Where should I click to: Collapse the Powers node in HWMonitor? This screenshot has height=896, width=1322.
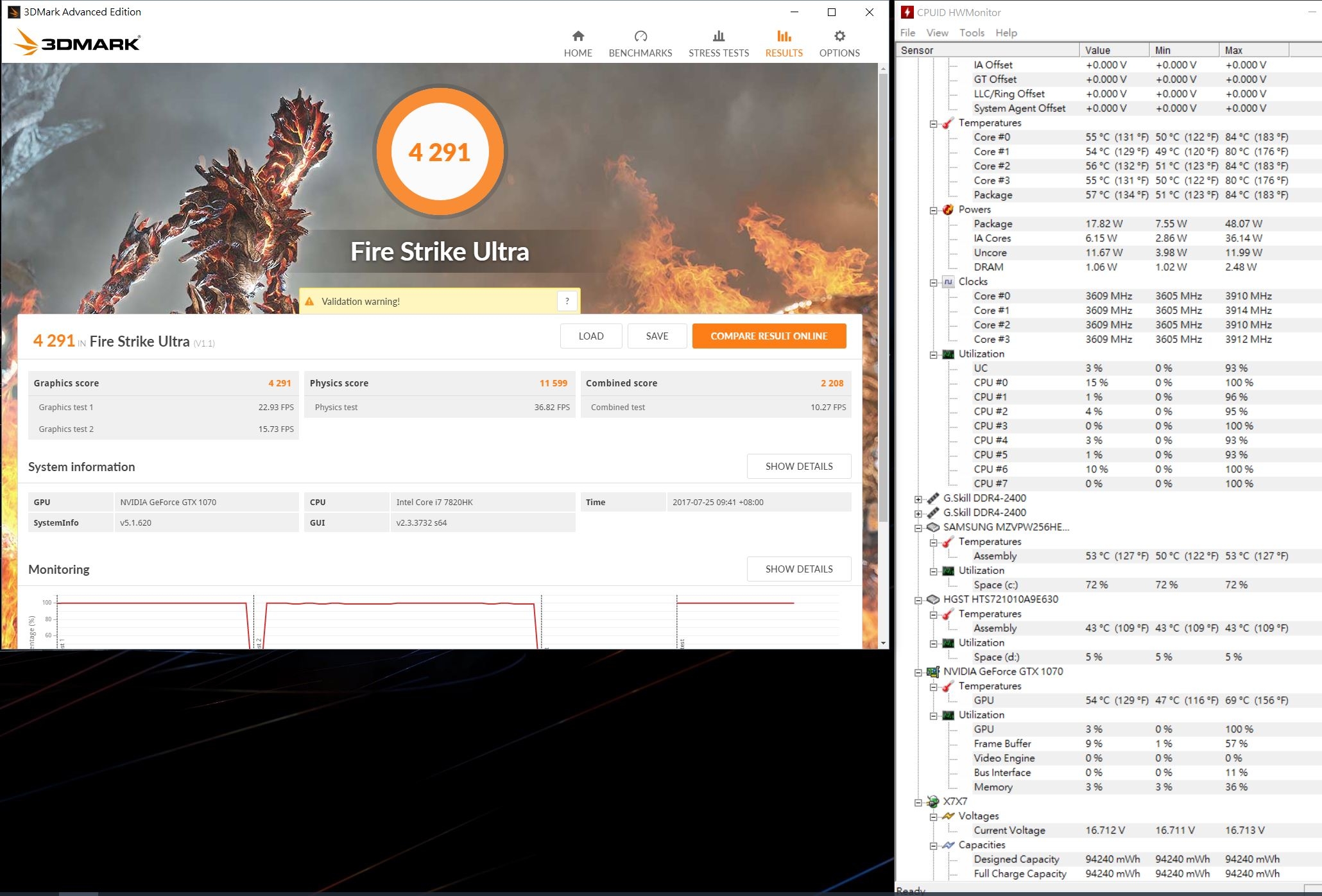click(x=934, y=210)
